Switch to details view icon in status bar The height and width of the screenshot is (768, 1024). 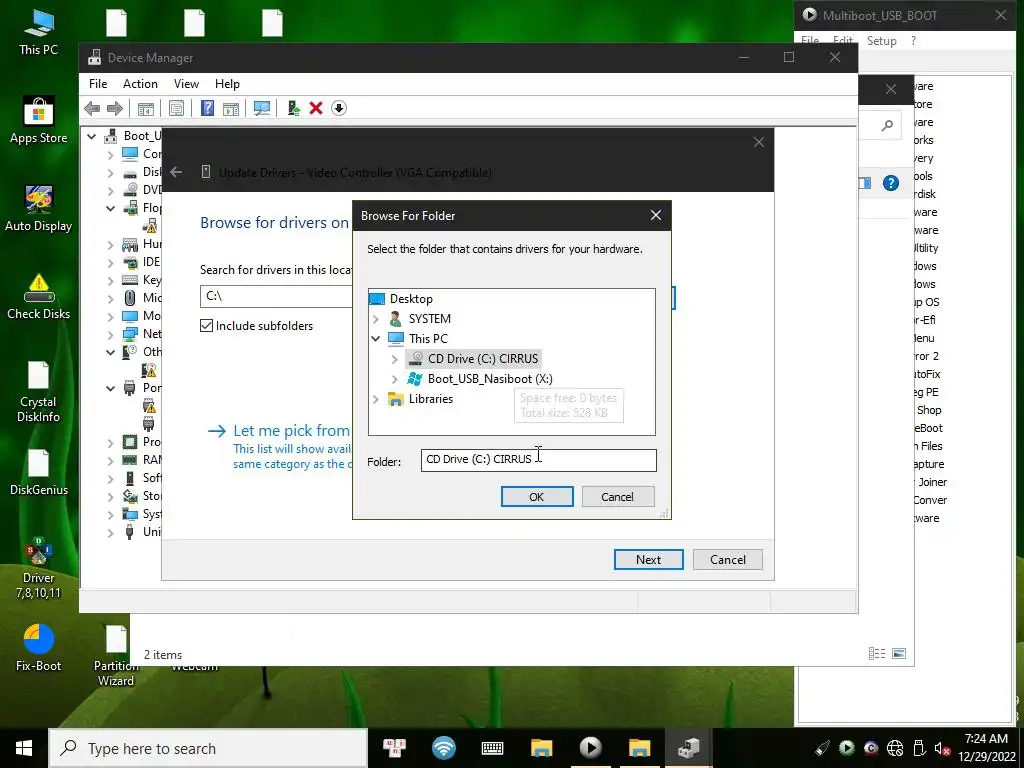click(877, 654)
